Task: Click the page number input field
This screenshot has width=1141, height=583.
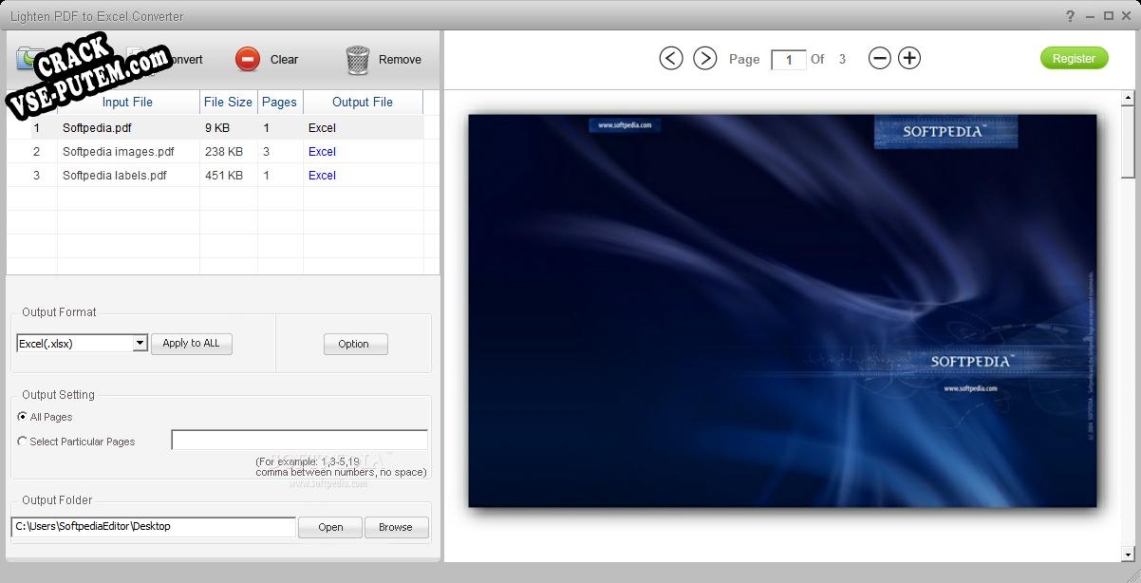Action: [788, 60]
